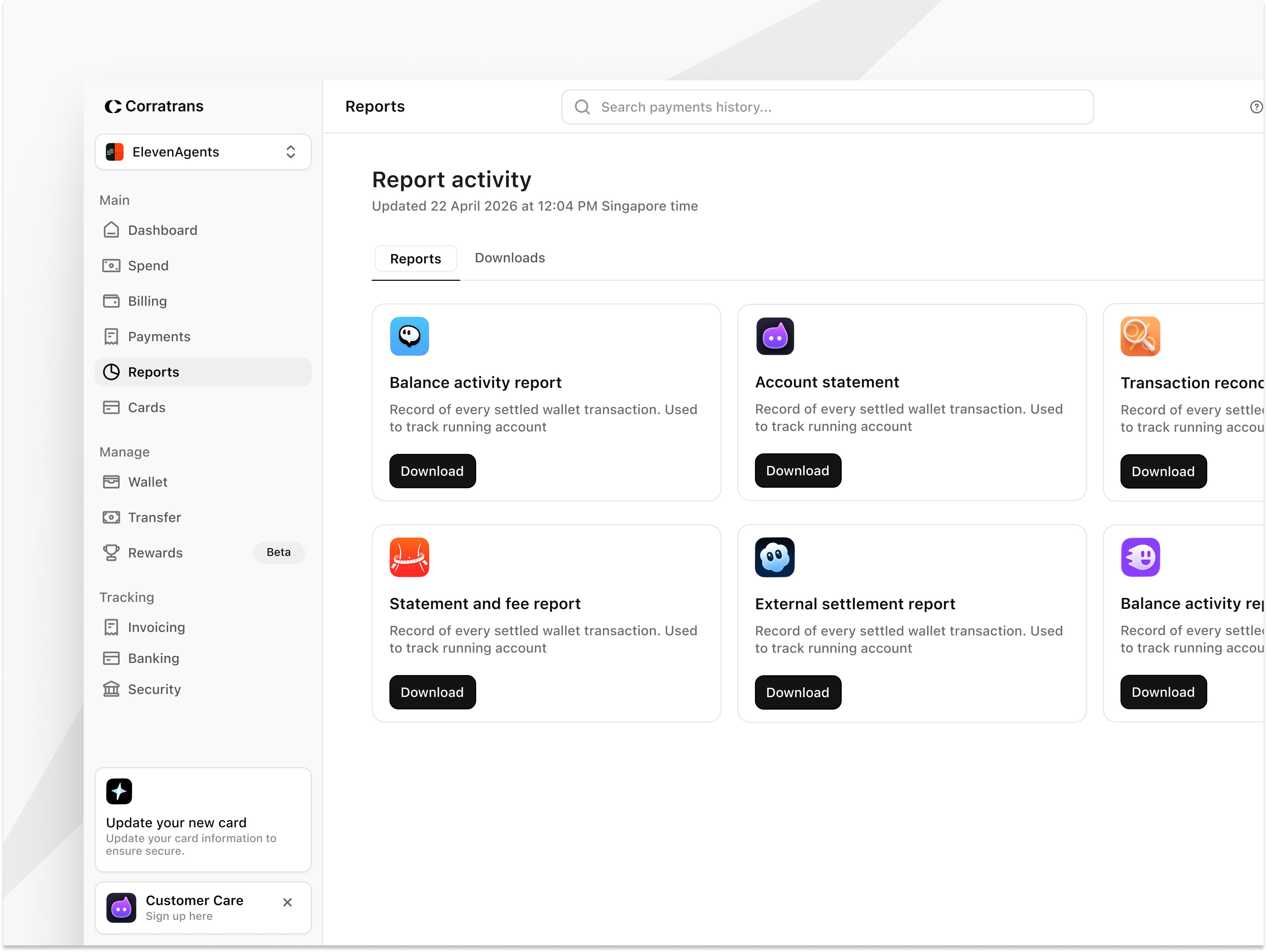The image size is (1267, 952).
Task: Open the Billing menu item
Action: click(x=203, y=301)
